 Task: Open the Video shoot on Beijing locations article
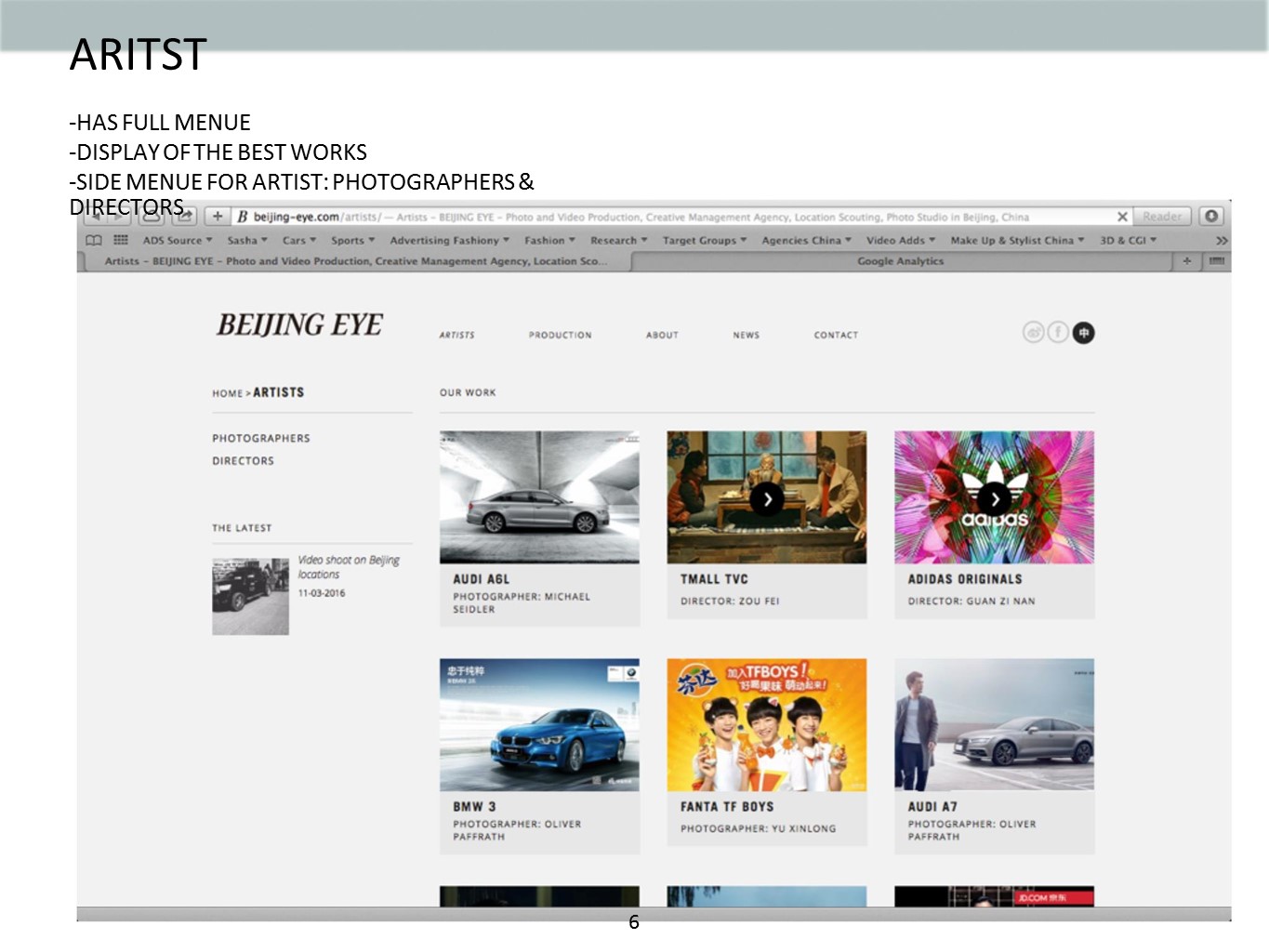click(x=349, y=567)
